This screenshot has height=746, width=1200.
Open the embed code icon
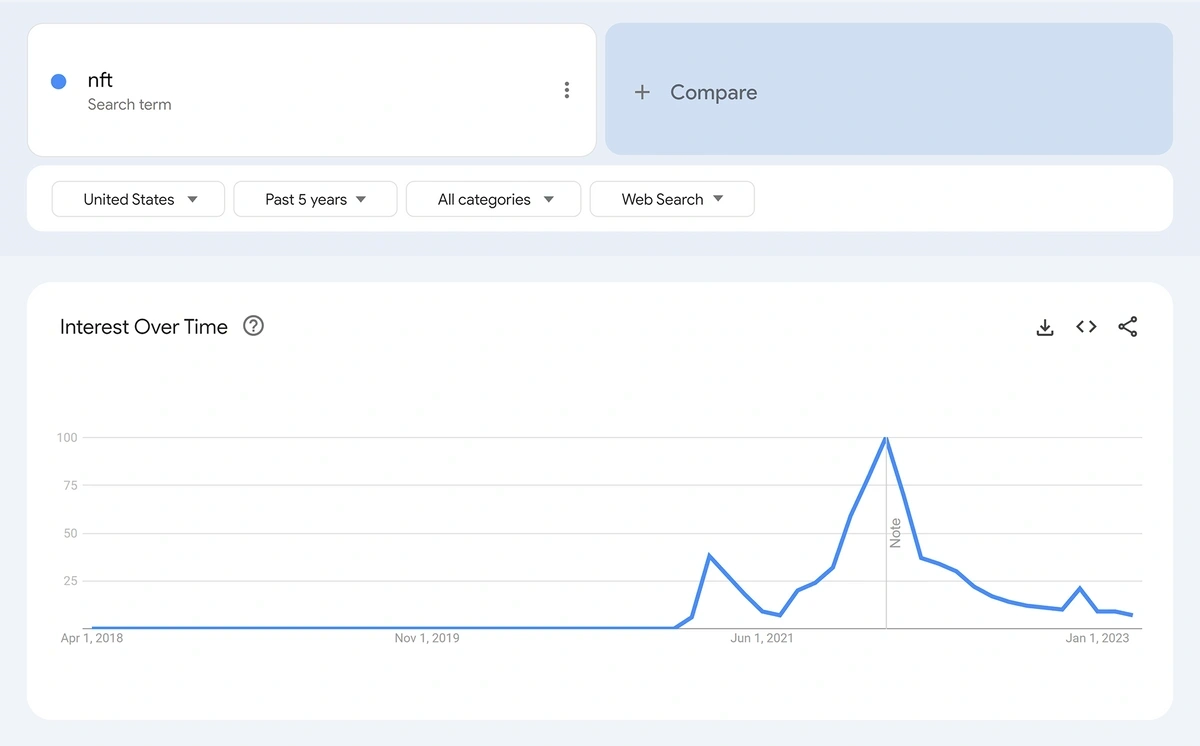(1086, 327)
